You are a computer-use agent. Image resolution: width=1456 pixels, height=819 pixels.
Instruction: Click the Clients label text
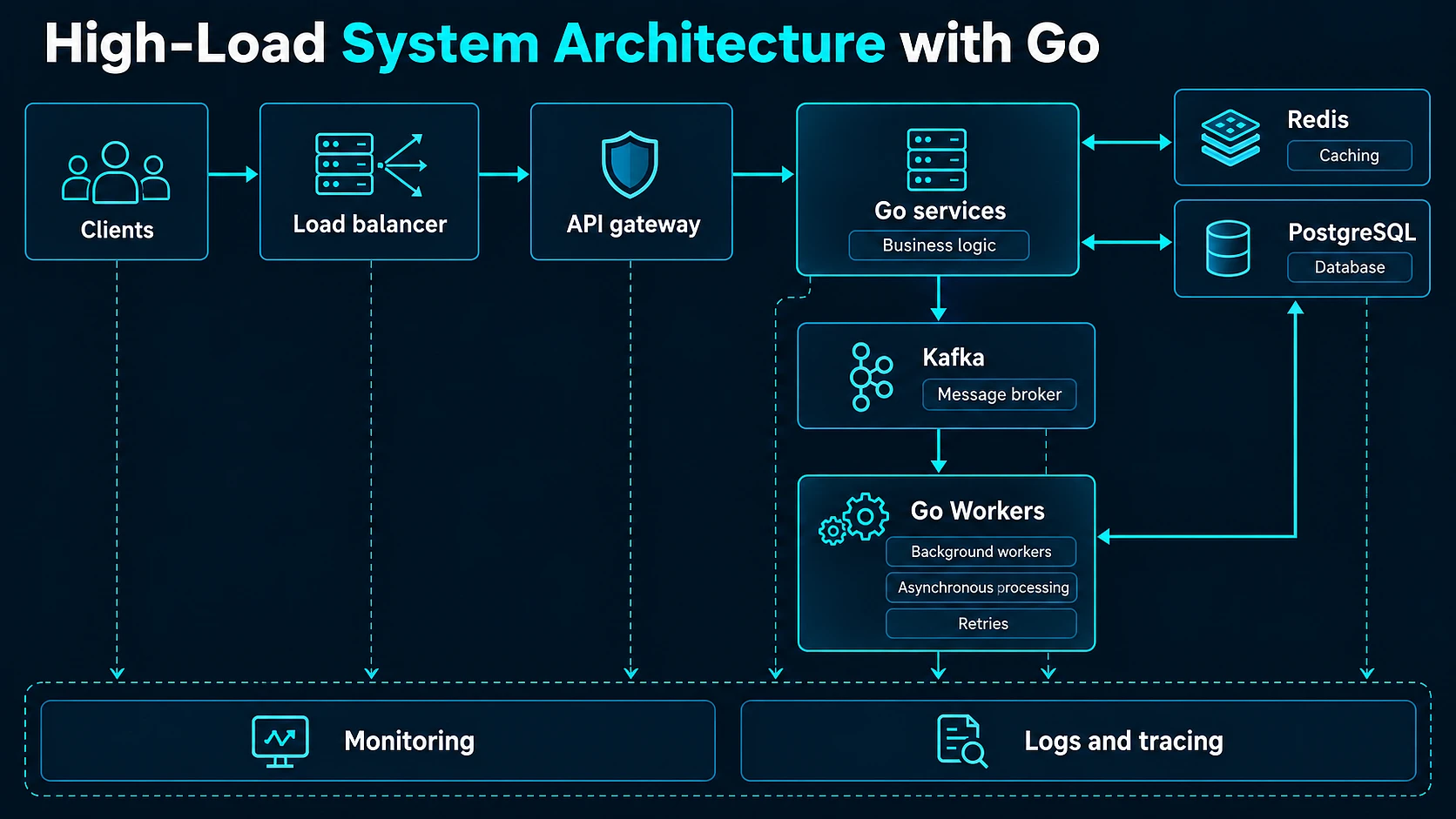[117, 230]
